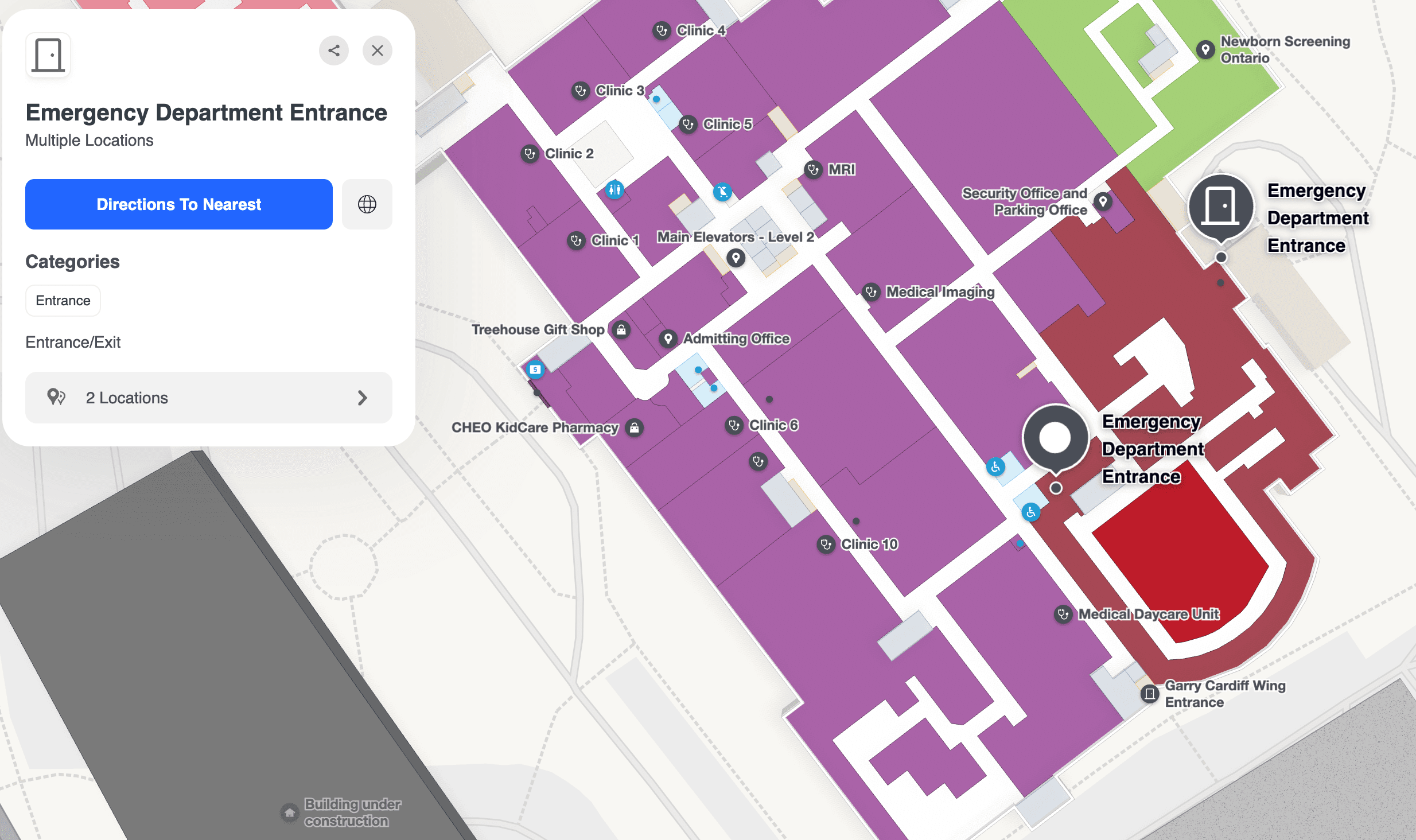Select the Clinic 10 stethoscope marker
The height and width of the screenshot is (840, 1416).
(x=826, y=545)
